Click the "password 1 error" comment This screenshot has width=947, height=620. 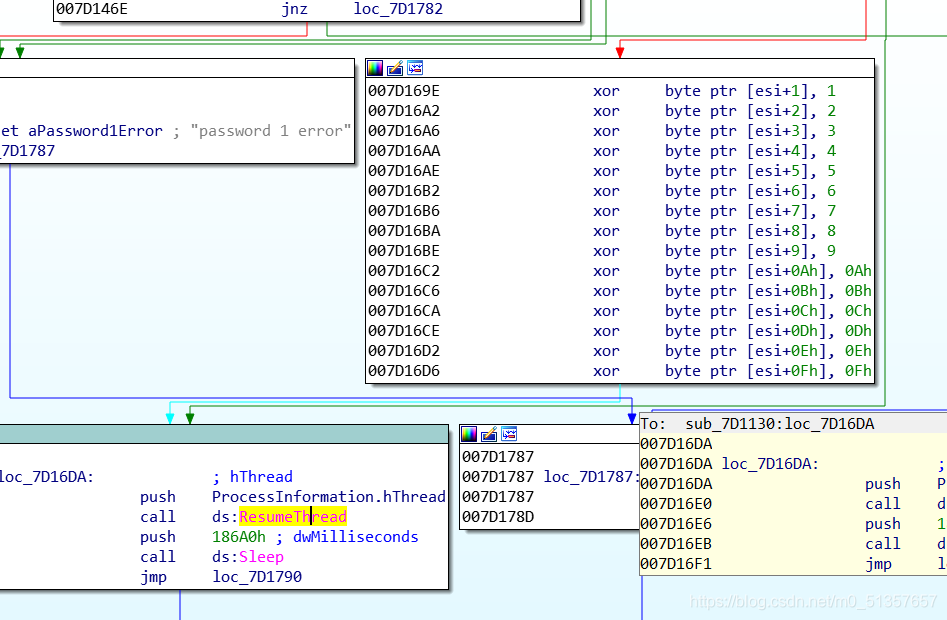[271, 131]
